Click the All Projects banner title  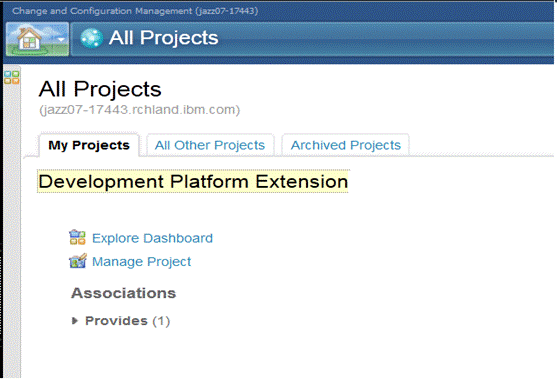163,38
